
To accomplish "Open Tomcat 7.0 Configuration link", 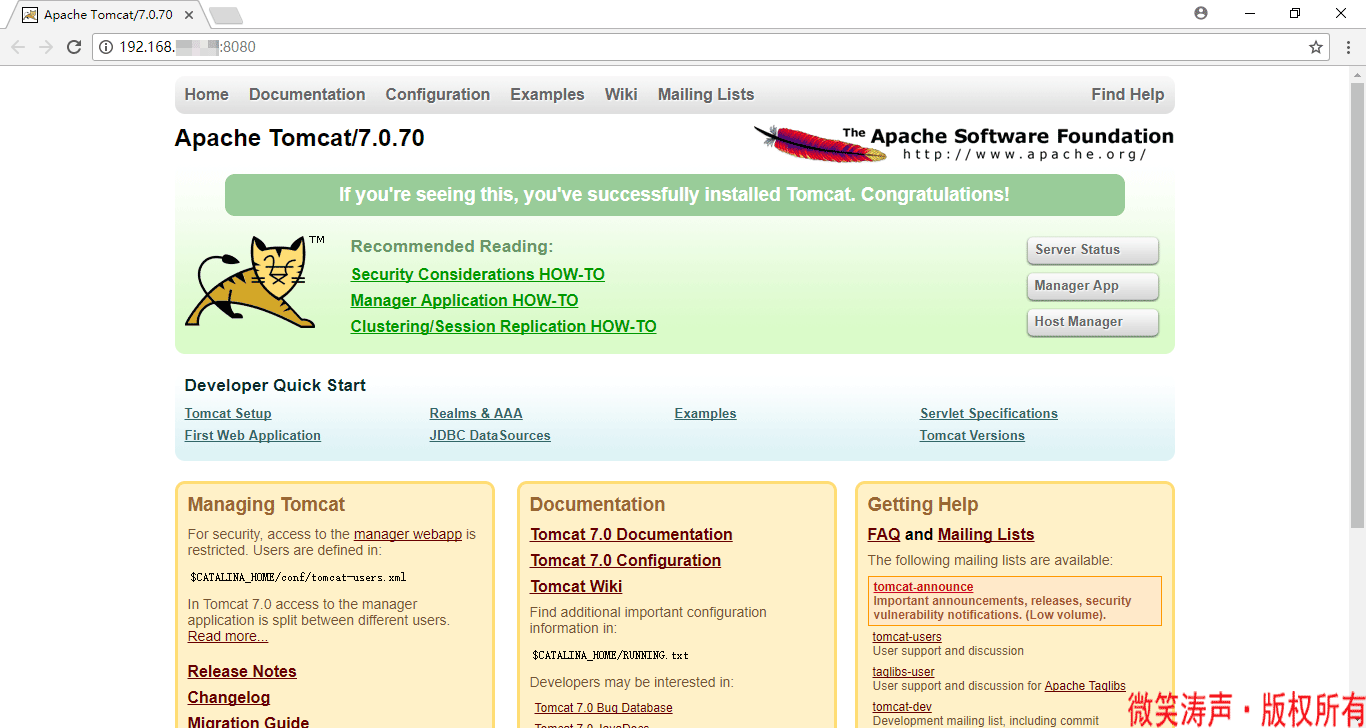I will tap(626, 560).
